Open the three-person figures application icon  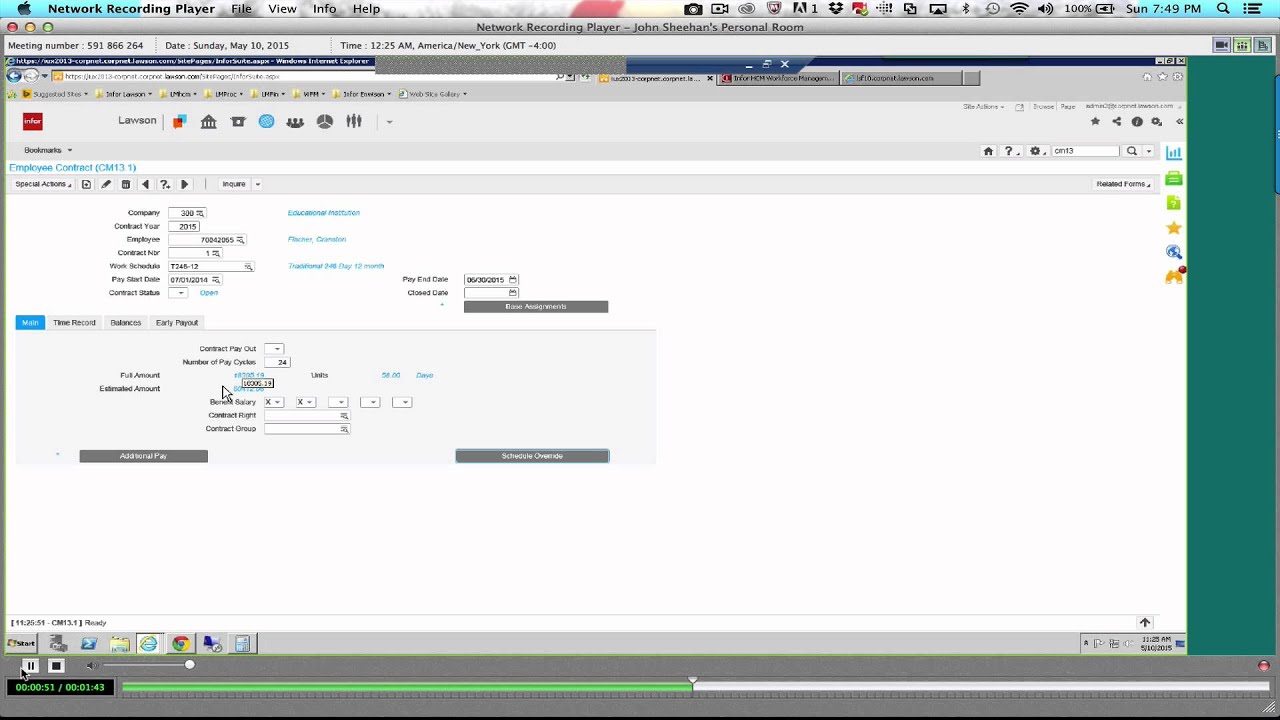point(354,121)
